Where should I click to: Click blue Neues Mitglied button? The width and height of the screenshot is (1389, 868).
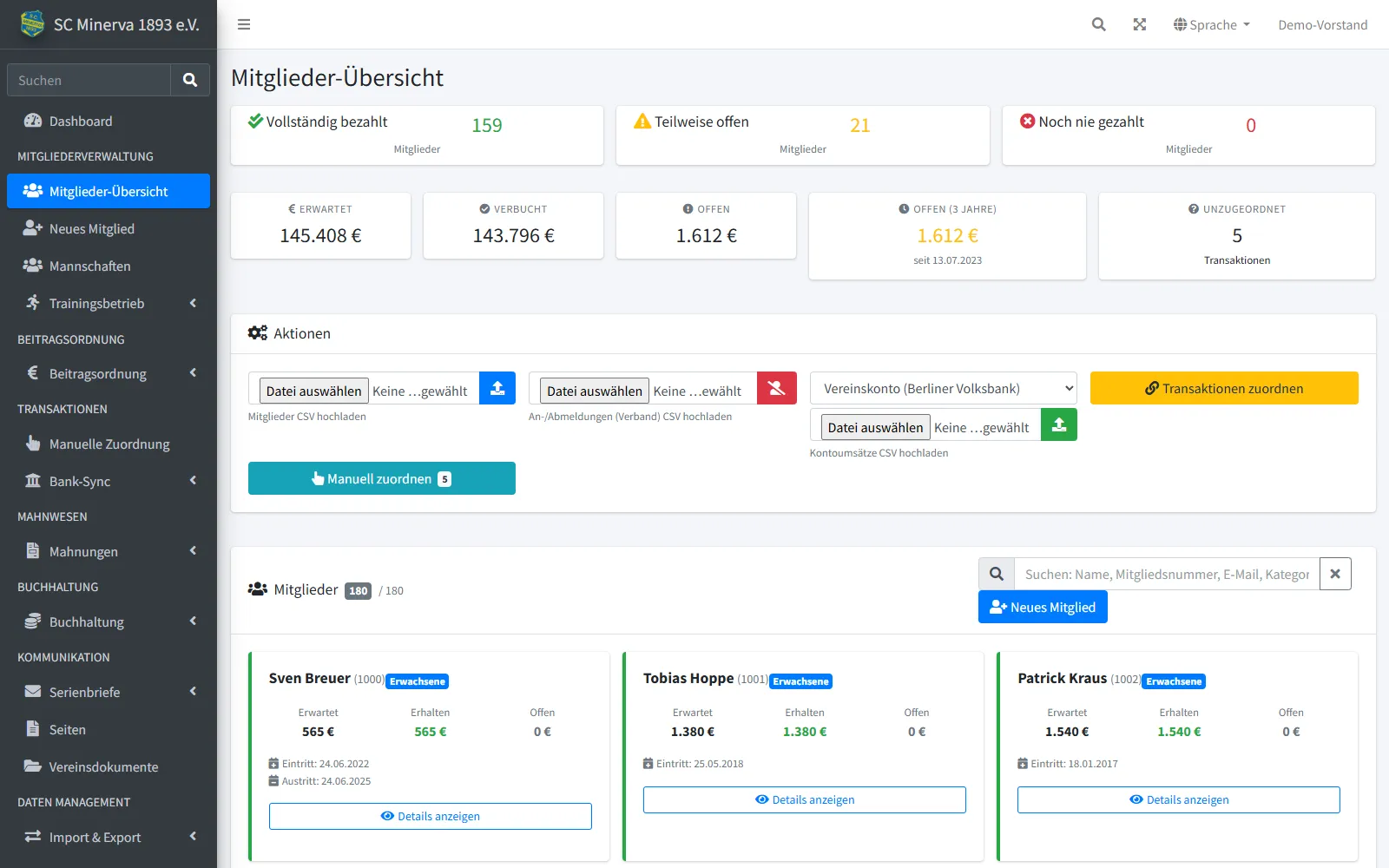pos(1043,607)
